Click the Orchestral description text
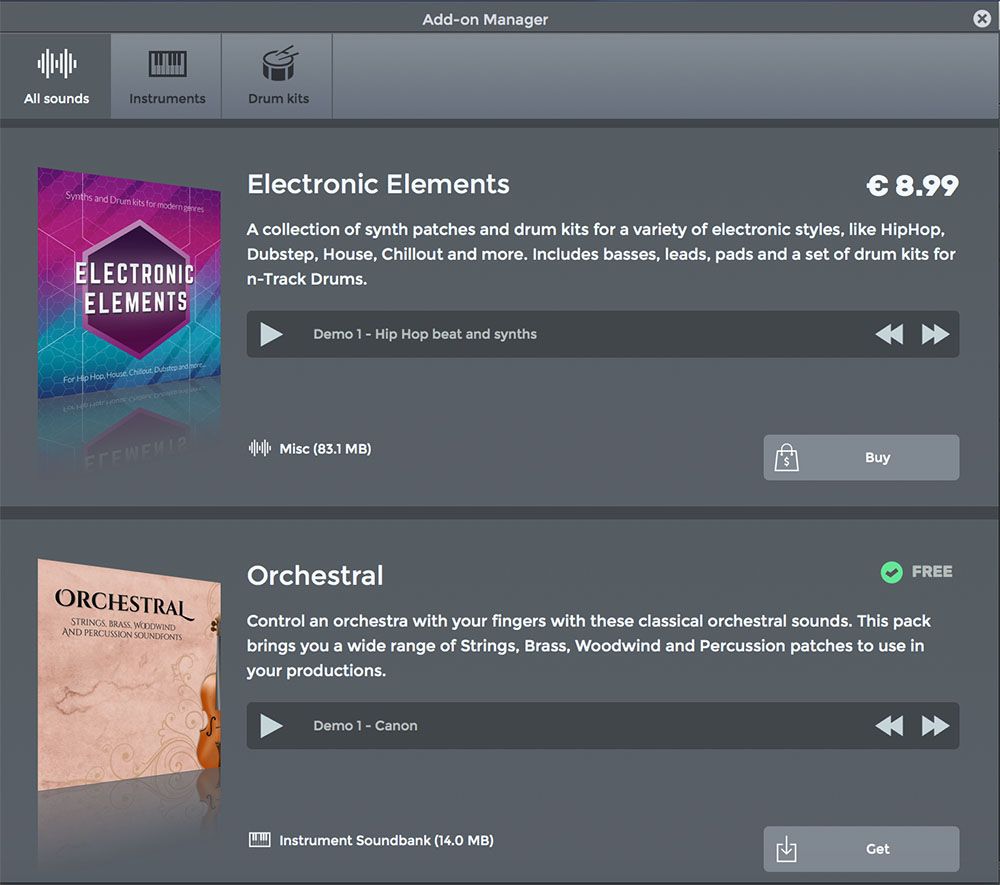The image size is (1000, 885). pos(589,645)
